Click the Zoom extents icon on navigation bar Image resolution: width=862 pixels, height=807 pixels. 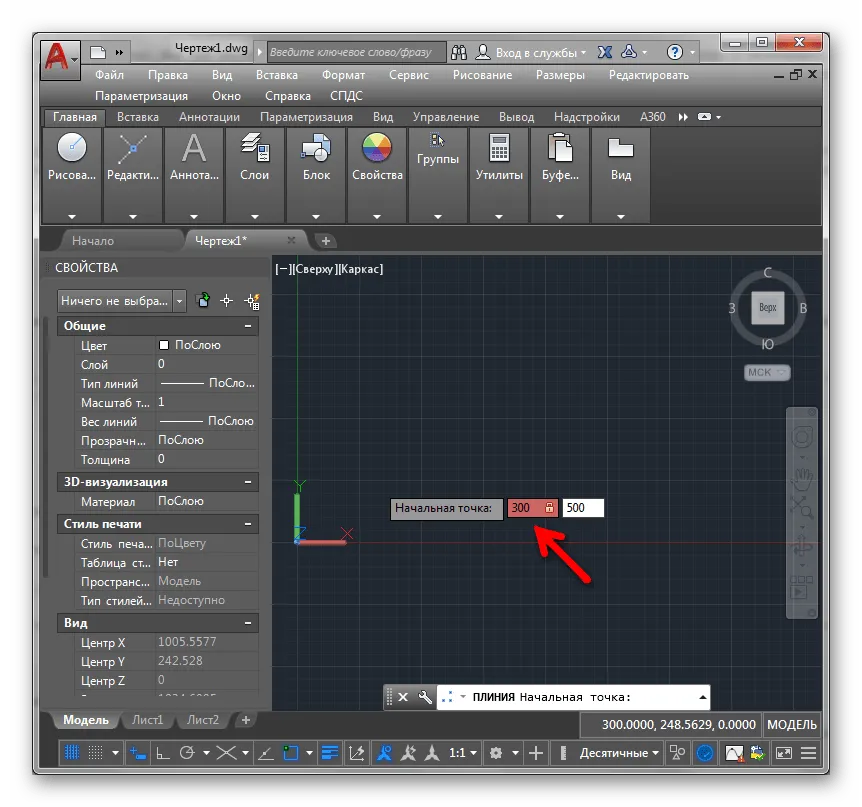[802, 507]
